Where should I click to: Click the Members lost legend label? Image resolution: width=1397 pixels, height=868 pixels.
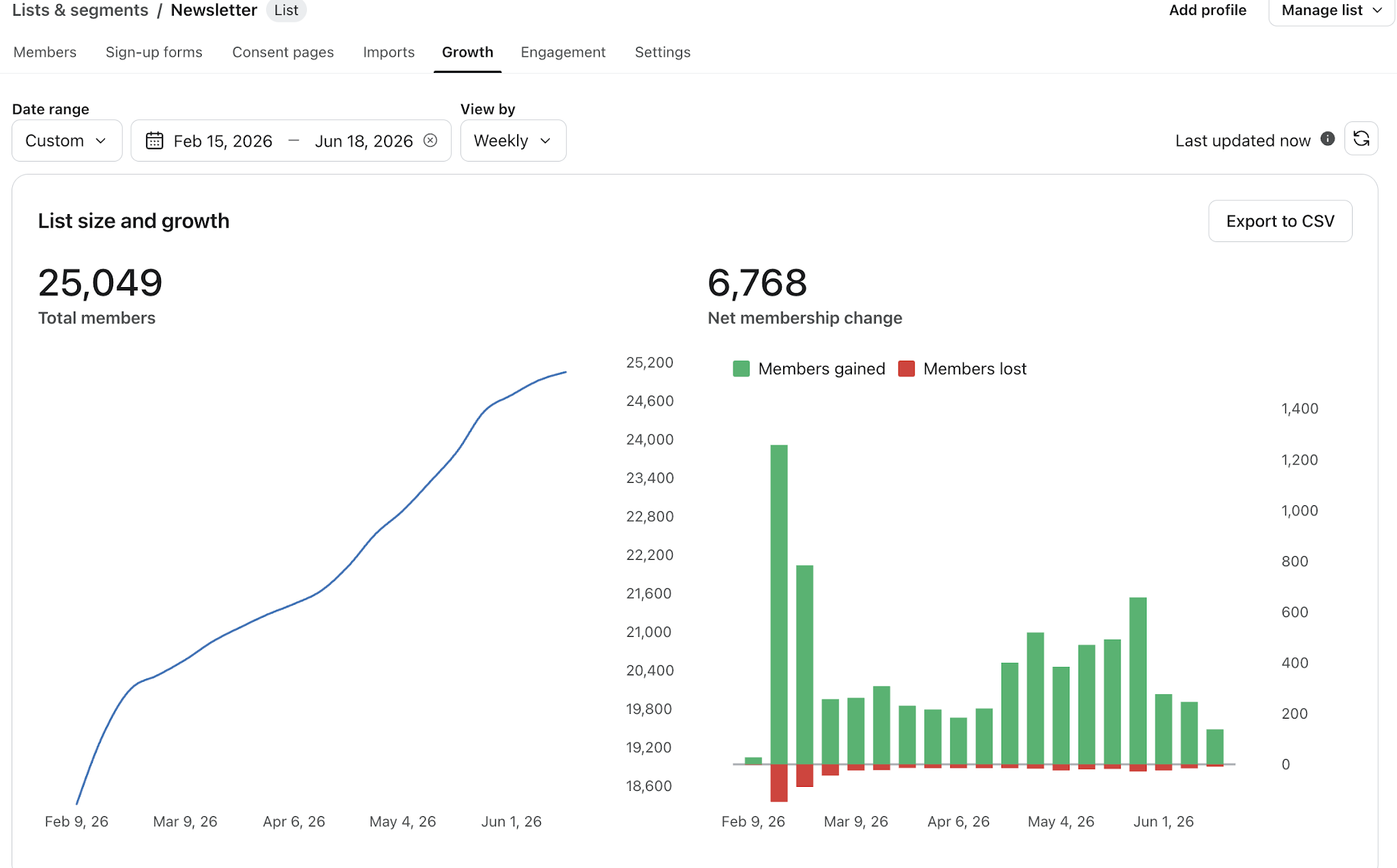[975, 369]
